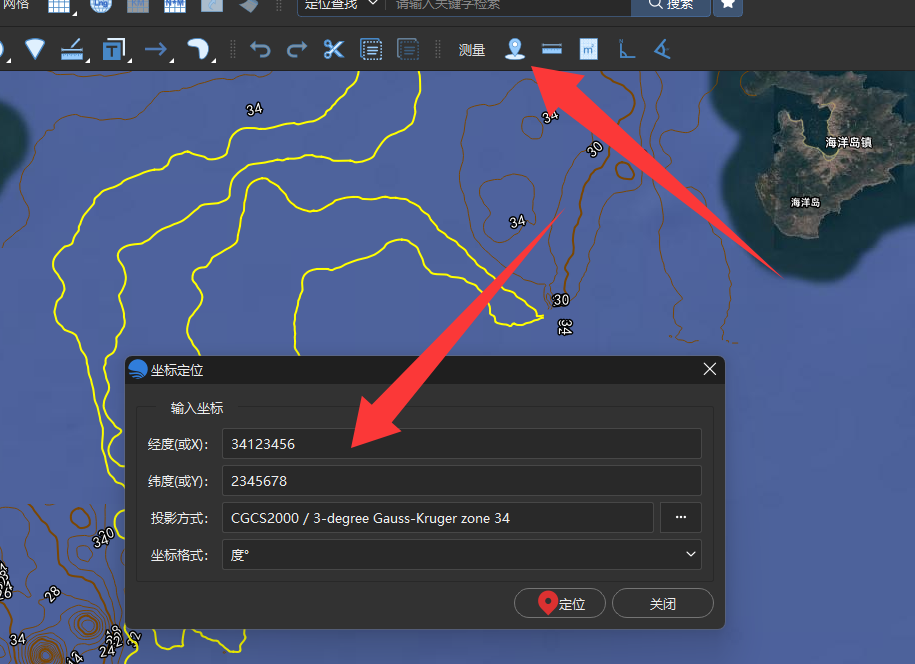Open the coordinate locate pin tool
915x664 pixels.
(x=515, y=49)
